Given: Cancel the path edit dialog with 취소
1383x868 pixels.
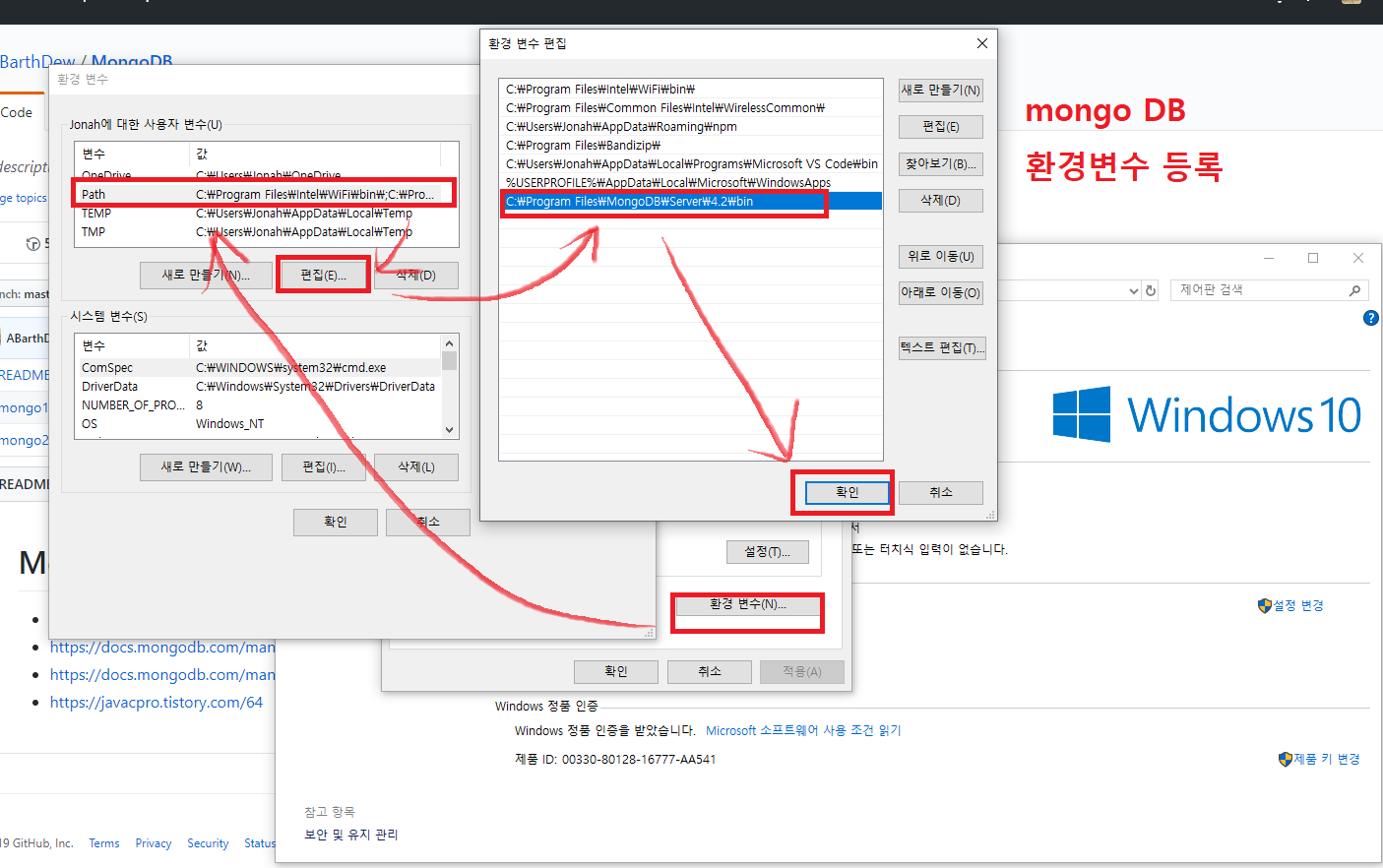Looking at the screenshot, I should click(x=941, y=492).
